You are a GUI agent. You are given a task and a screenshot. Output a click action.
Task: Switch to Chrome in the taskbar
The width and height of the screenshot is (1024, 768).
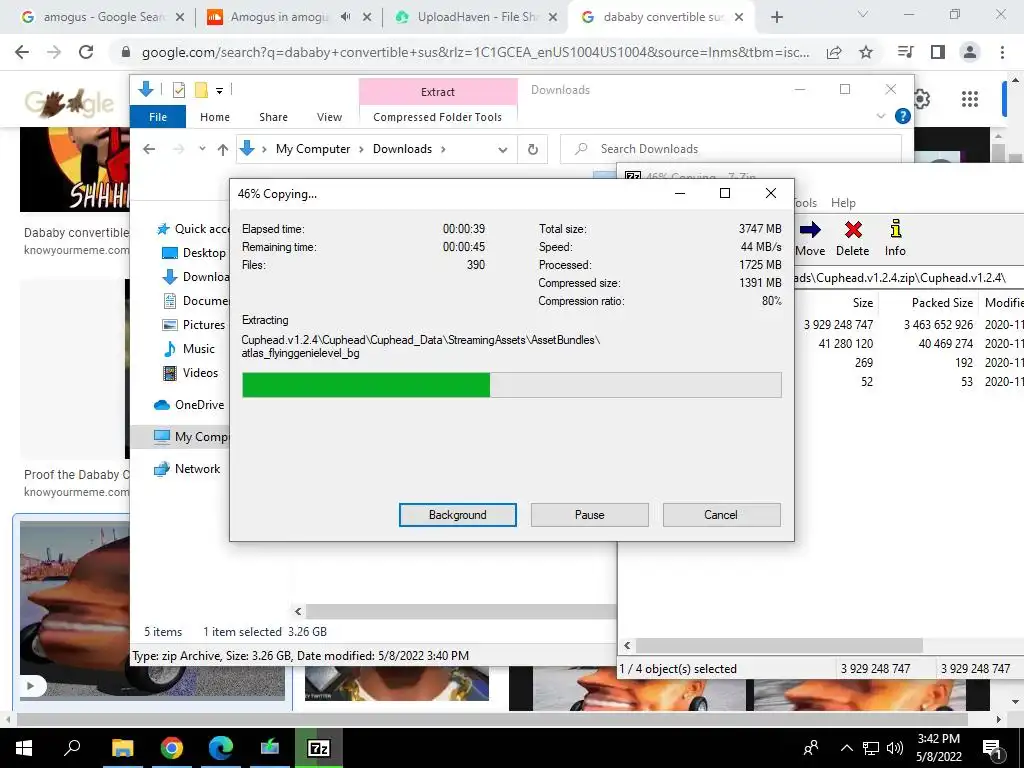172,748
